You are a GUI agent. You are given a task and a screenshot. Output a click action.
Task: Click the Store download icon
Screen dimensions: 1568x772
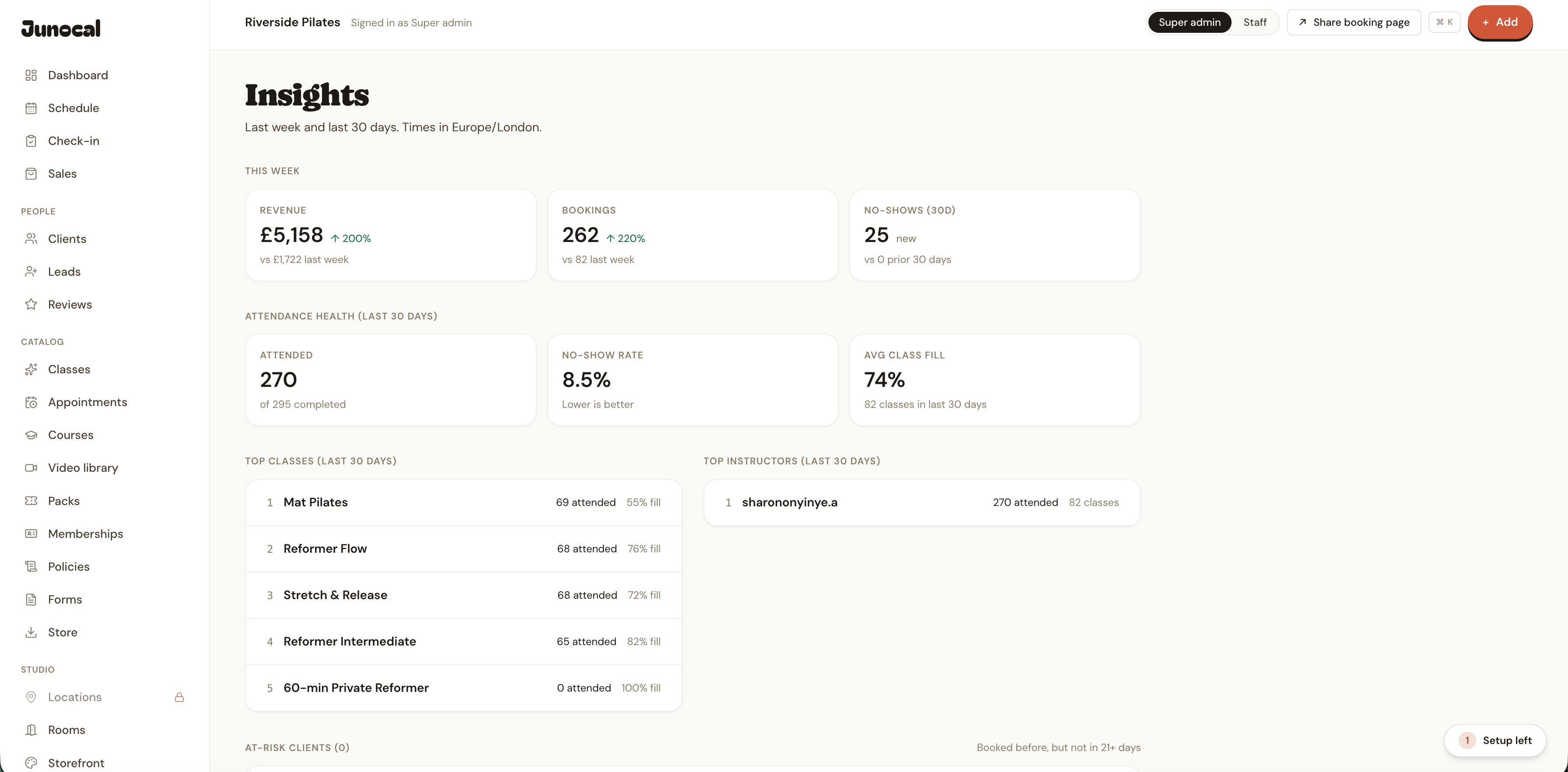pos(31,632)
